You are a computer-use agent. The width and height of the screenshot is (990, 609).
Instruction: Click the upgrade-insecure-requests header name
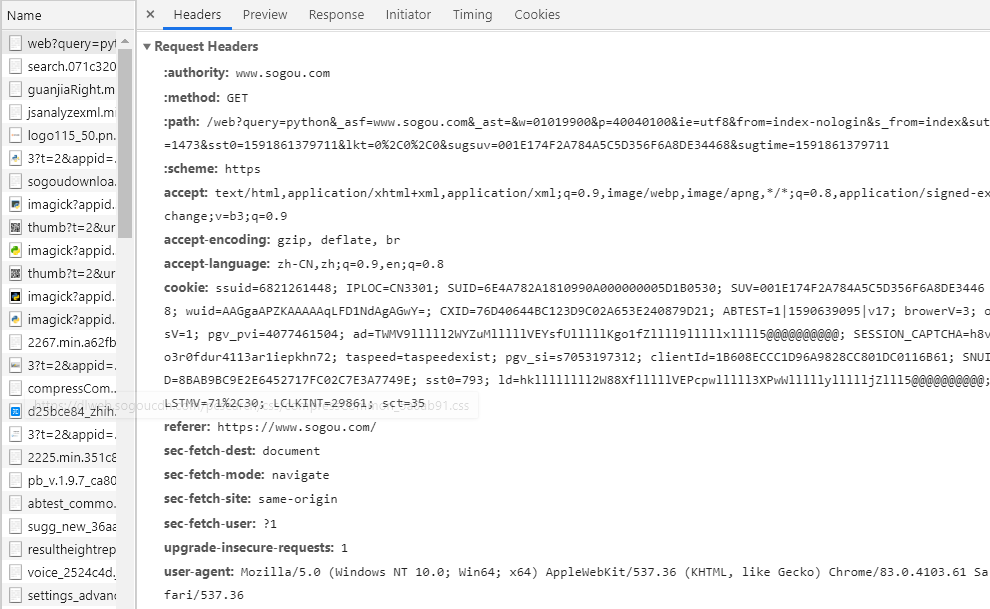(x=249, y=548)
